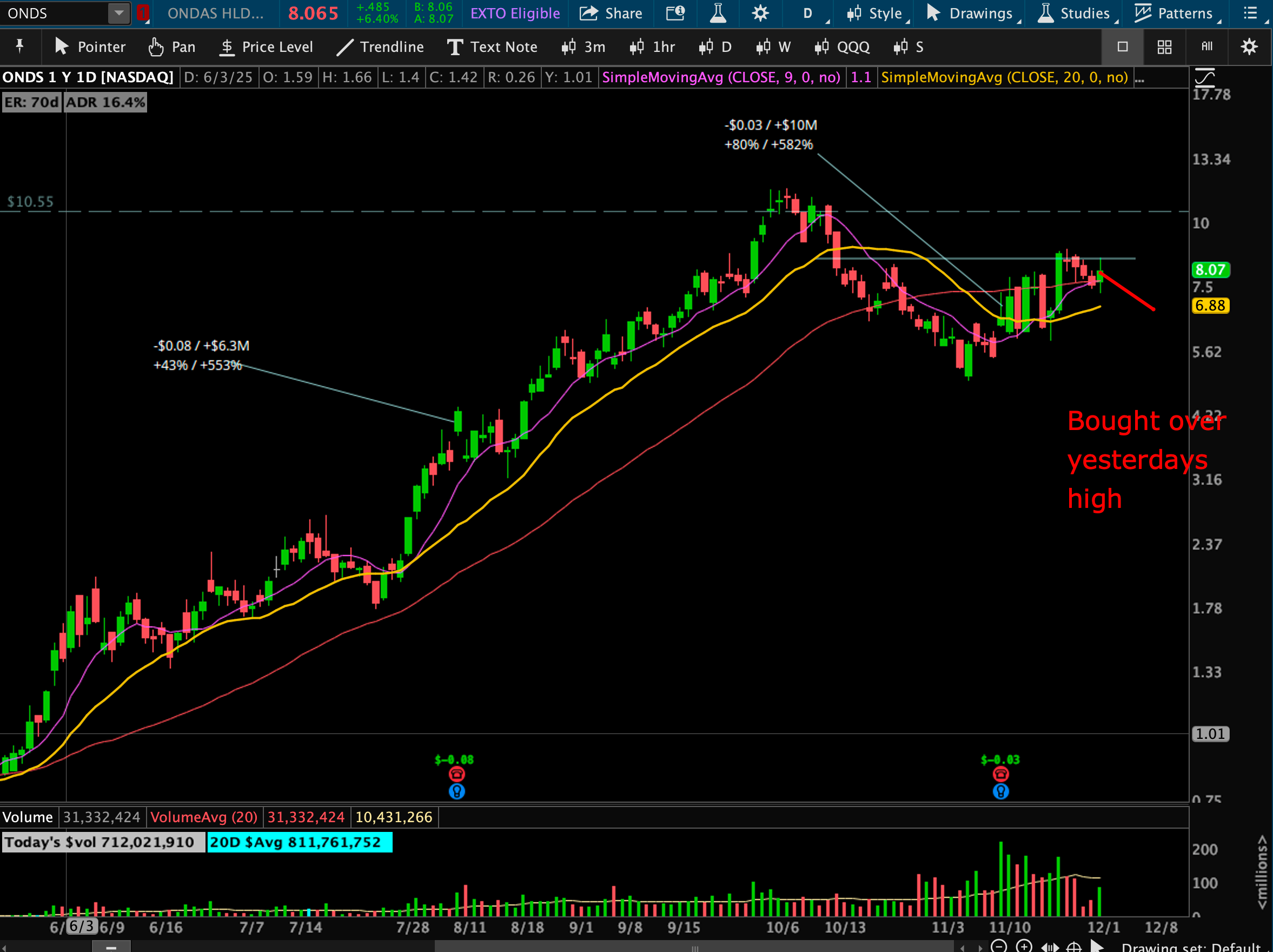Viewport: 1273px width, 952px height.
Task: Click zoom out magnifier at chart bottom
Action: (x=999, y=946)
